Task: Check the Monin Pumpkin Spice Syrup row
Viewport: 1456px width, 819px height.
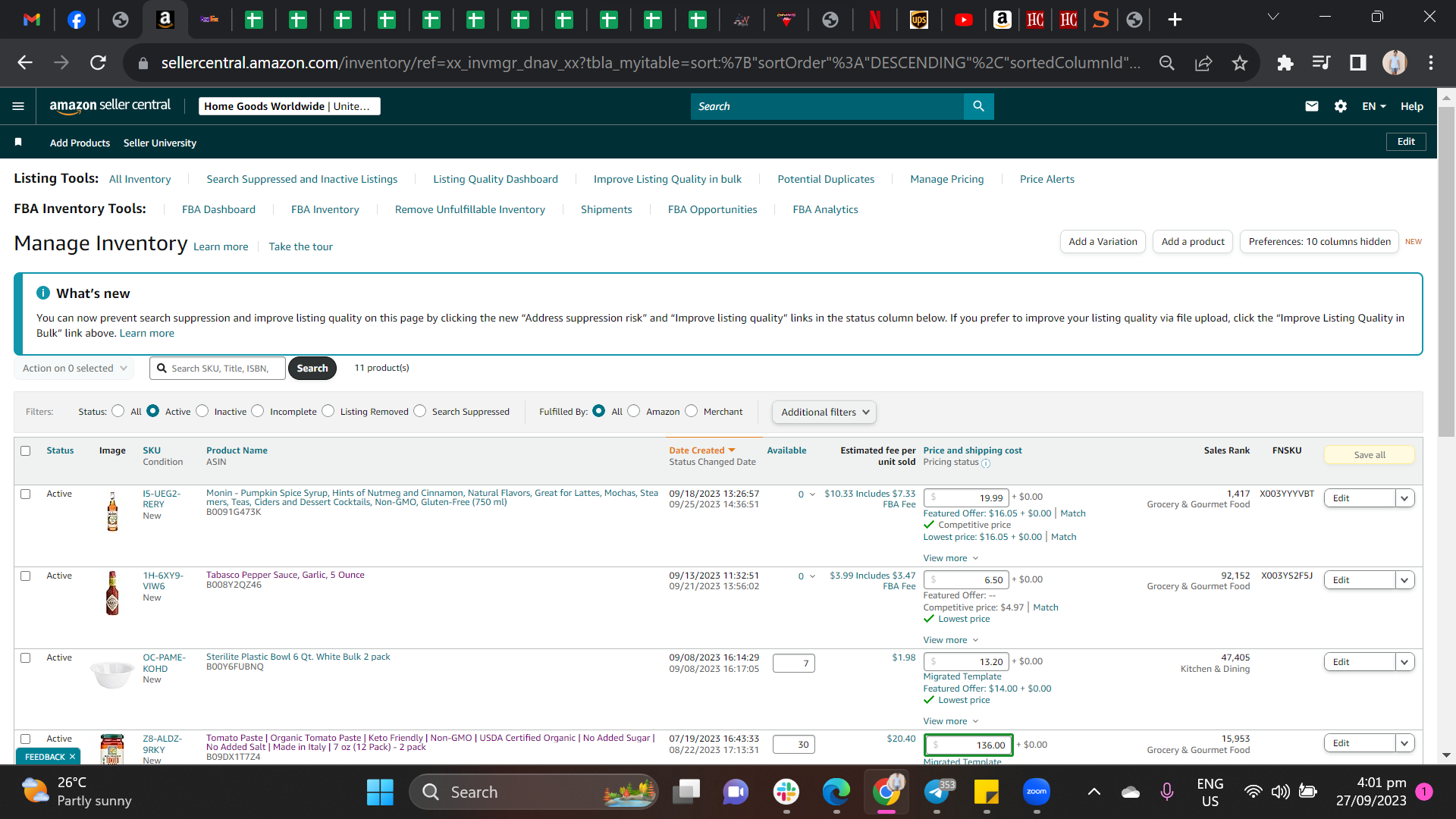Action: [x=25, y=494]
